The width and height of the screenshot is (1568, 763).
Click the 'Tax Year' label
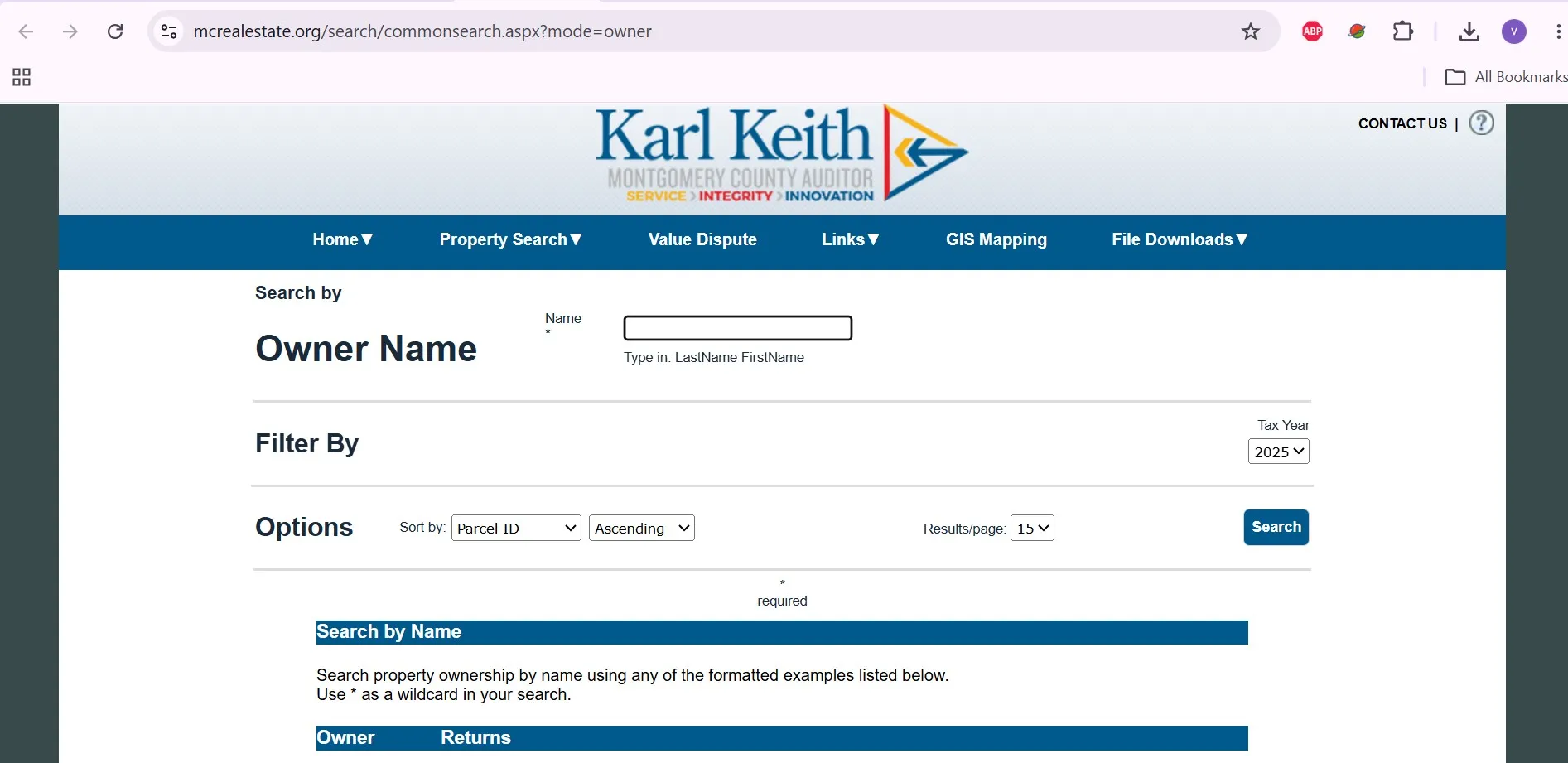(x=1283, y=425)
